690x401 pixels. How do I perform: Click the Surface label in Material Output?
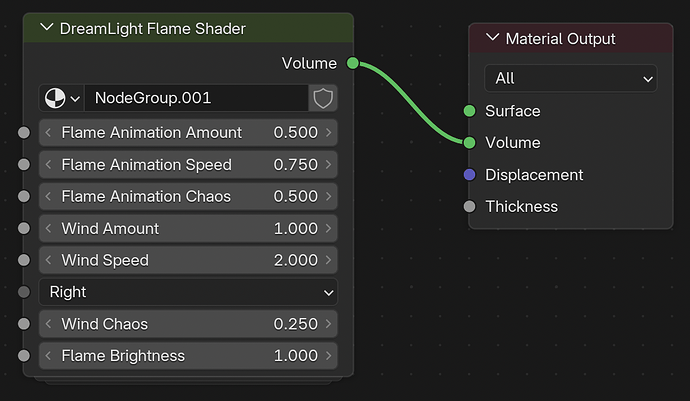(x=513, y=111)
